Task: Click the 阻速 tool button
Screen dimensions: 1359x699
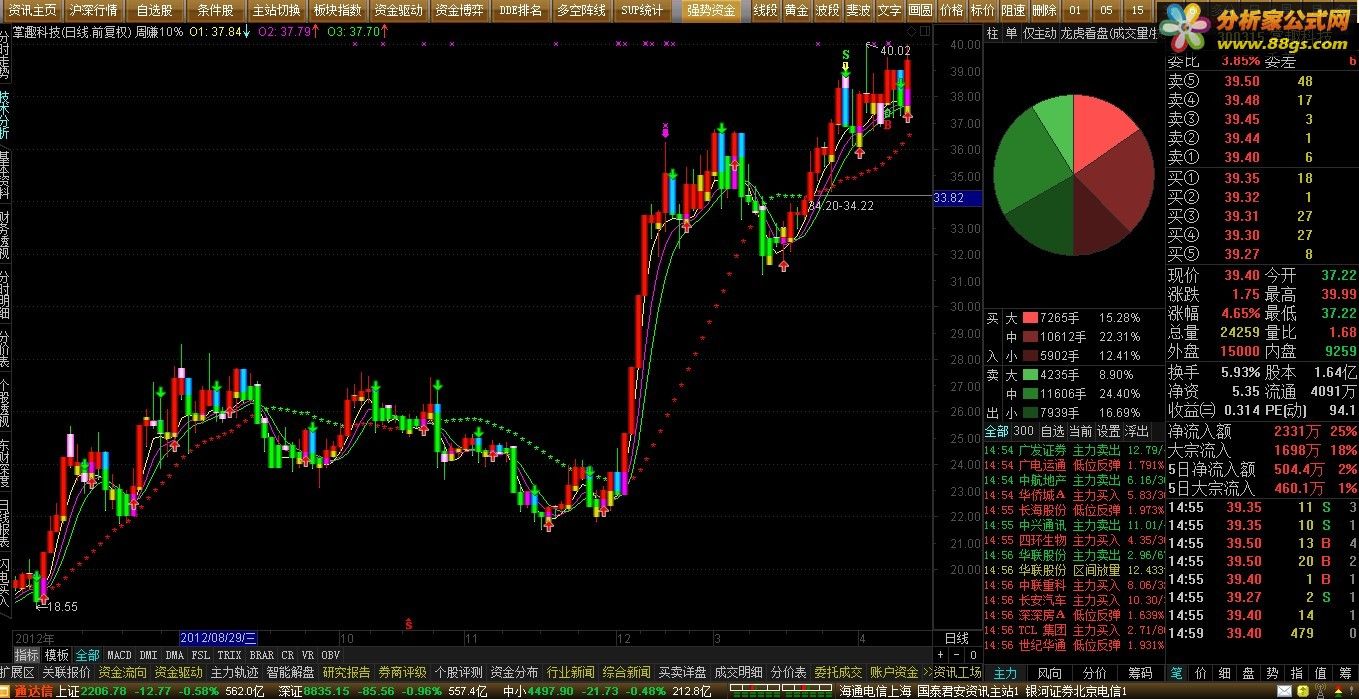Action: tap(1013, 10)
